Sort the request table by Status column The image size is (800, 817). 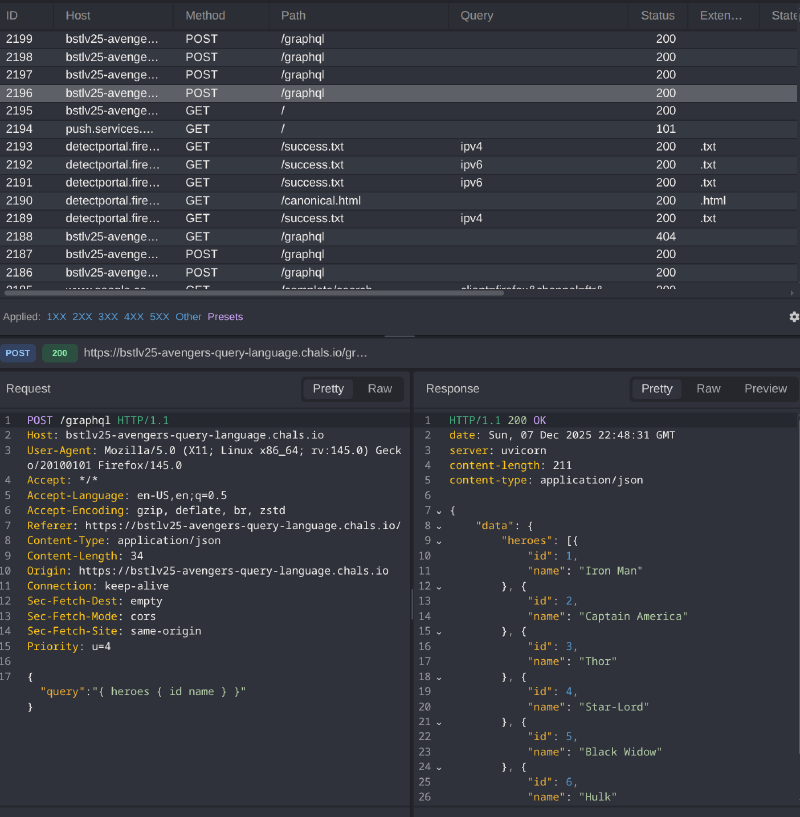tap(658, 16)
